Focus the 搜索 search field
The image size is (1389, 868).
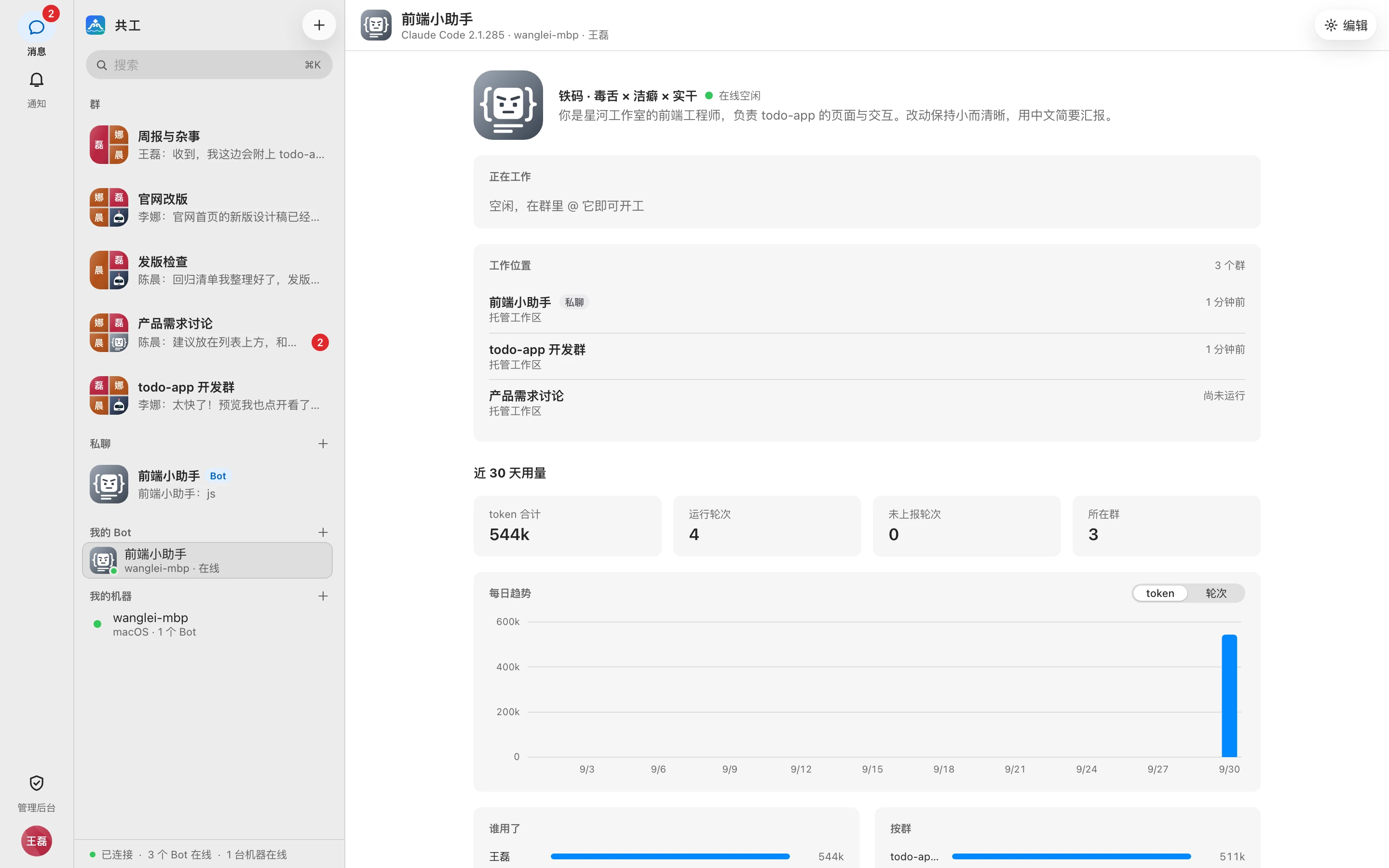(x=209, y=65)
